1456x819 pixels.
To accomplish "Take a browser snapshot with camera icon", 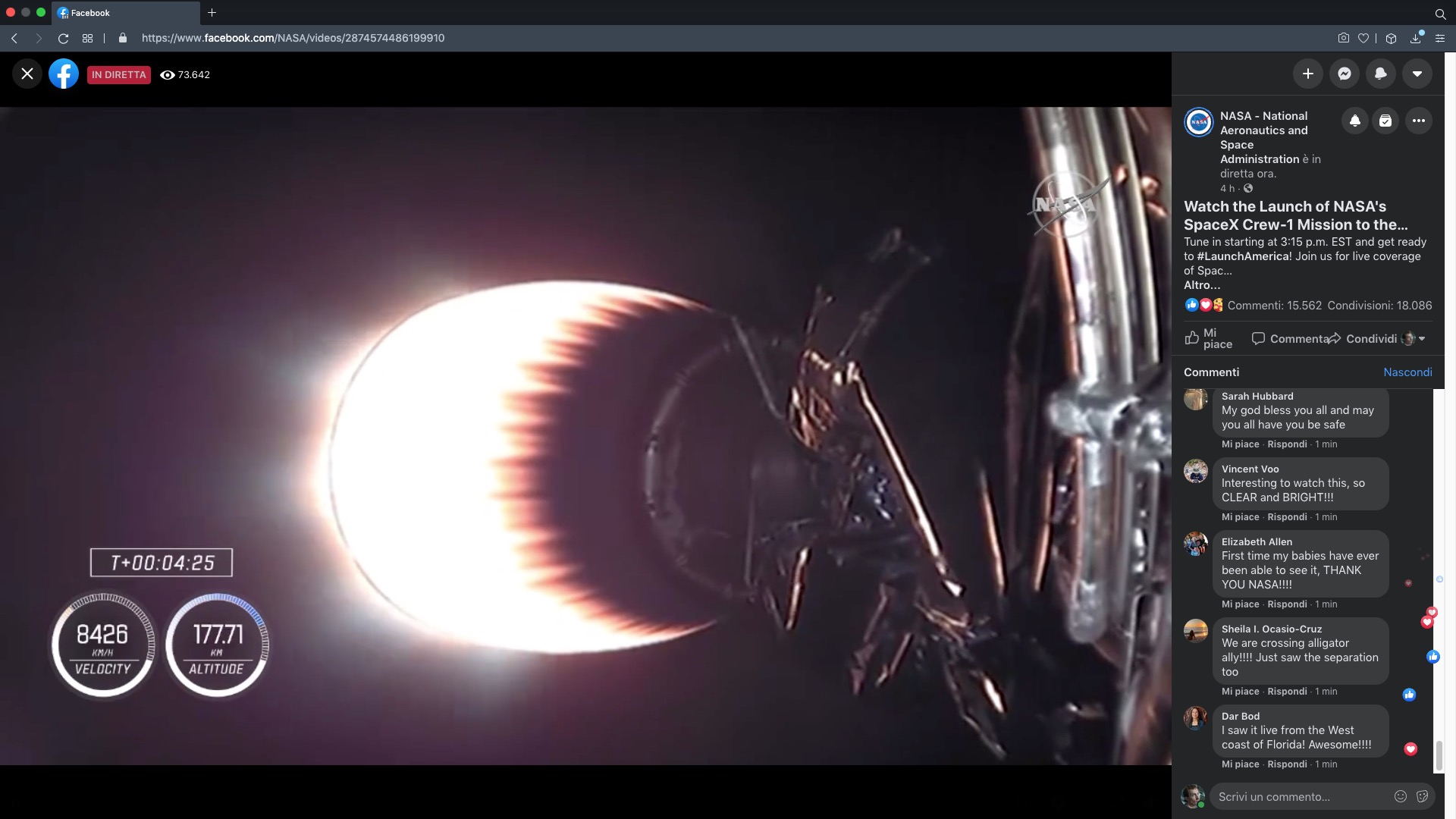I will pyautogui.click(x=1343, y=38).
